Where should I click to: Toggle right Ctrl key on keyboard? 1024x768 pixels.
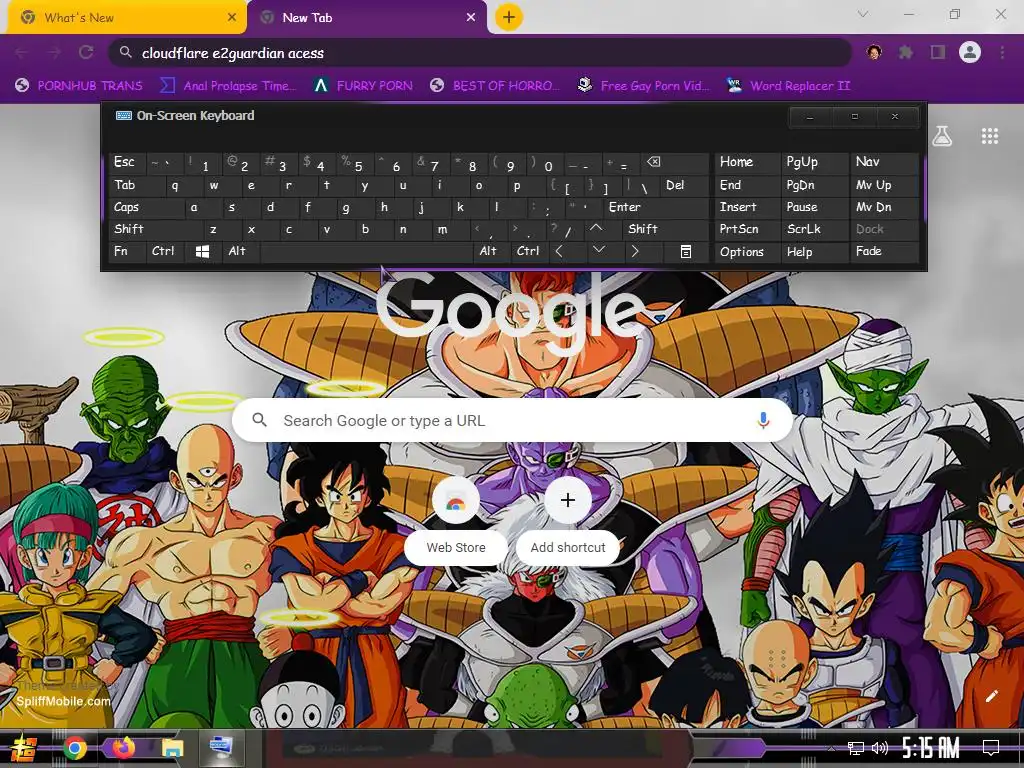click(530, 251)
